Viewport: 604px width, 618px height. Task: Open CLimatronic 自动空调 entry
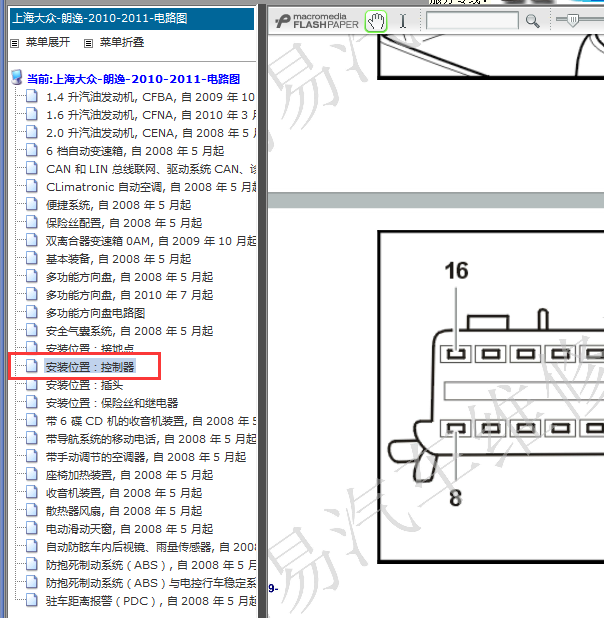[151, 187]
